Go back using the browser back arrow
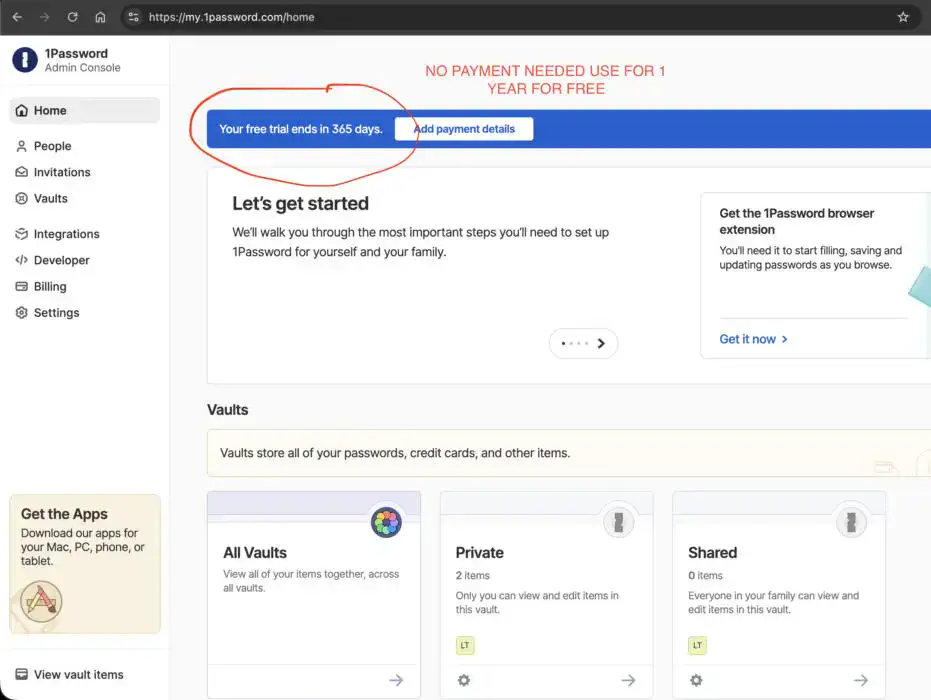This screenshot has height=700, width=931. click(x=17, y=17)
